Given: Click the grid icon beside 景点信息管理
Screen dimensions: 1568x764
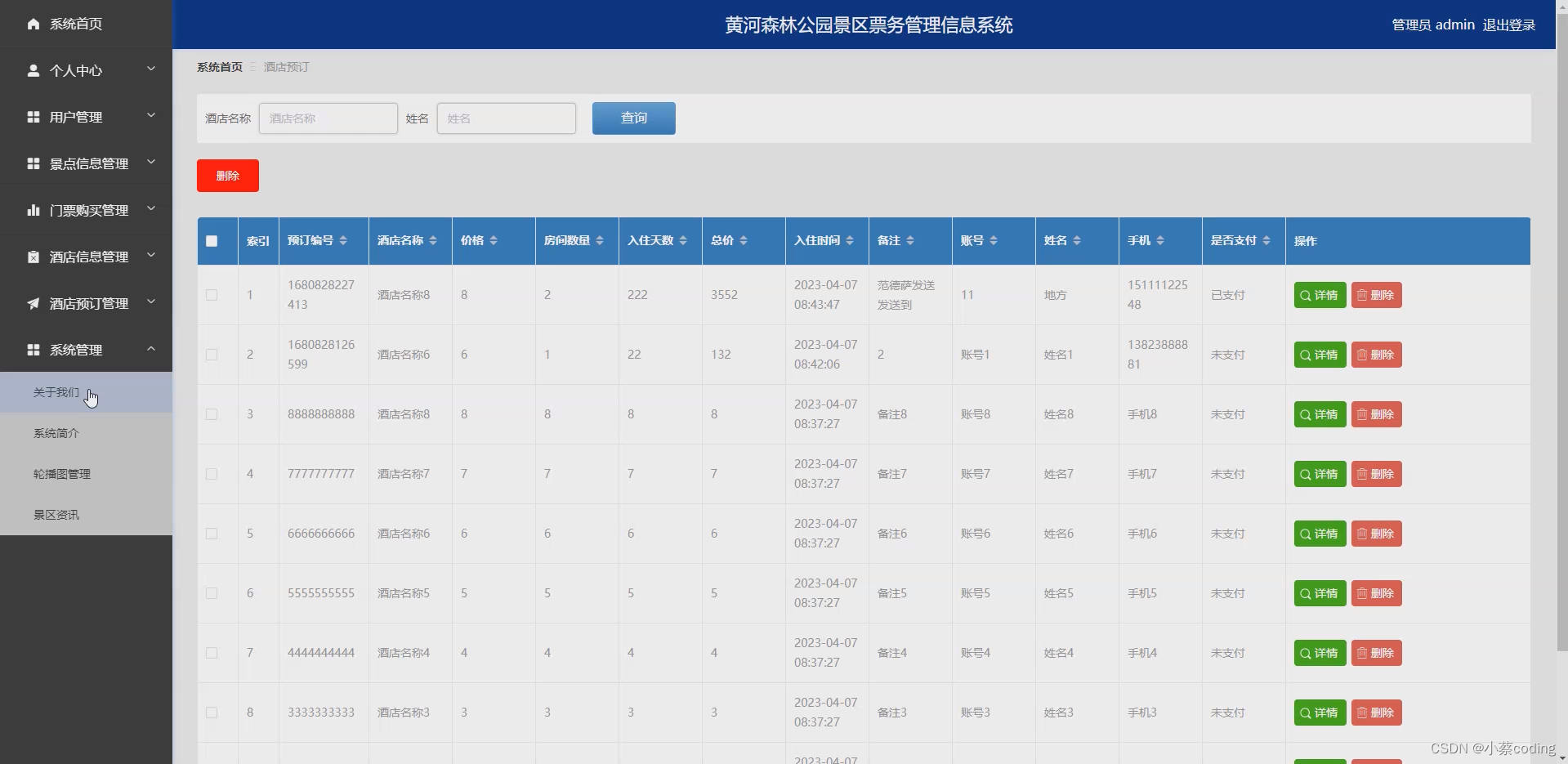Looking at the screenshot, I should click(x=34, y=163).
